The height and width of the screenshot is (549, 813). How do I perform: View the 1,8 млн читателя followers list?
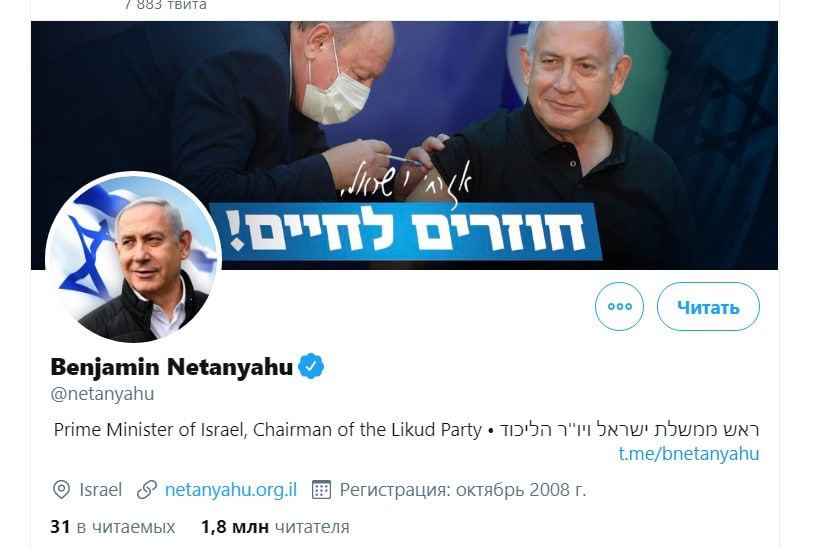[275, 527]
